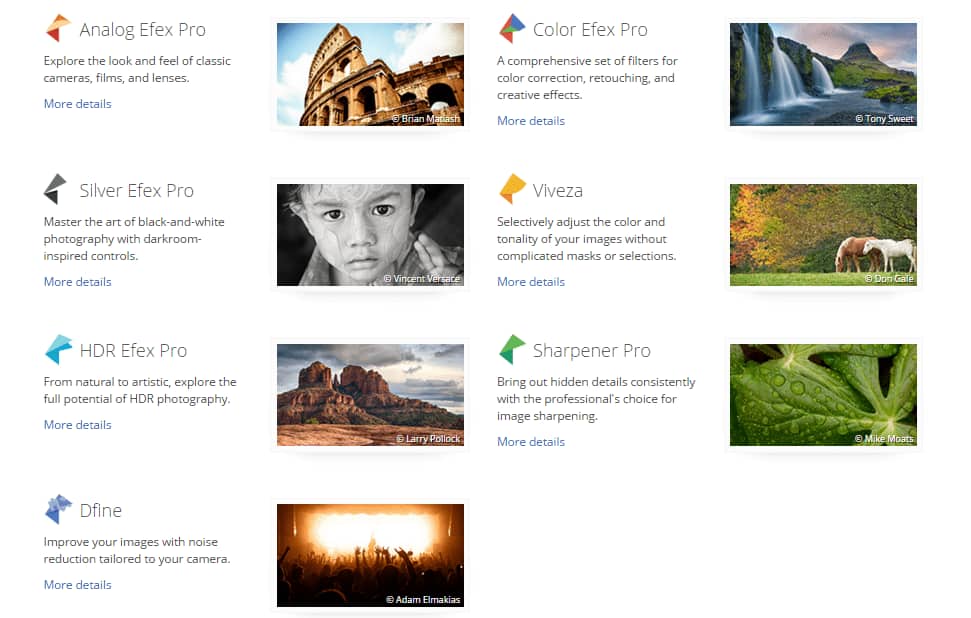Open More details under HDR Efex Pro
Image resolution: width=971 pixels, height=618 pixels.
[x=77, y=425]
